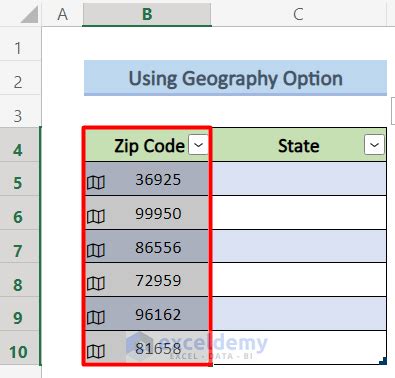Select the cell value 86556
The image size is (395, 378).
point(158,247)
